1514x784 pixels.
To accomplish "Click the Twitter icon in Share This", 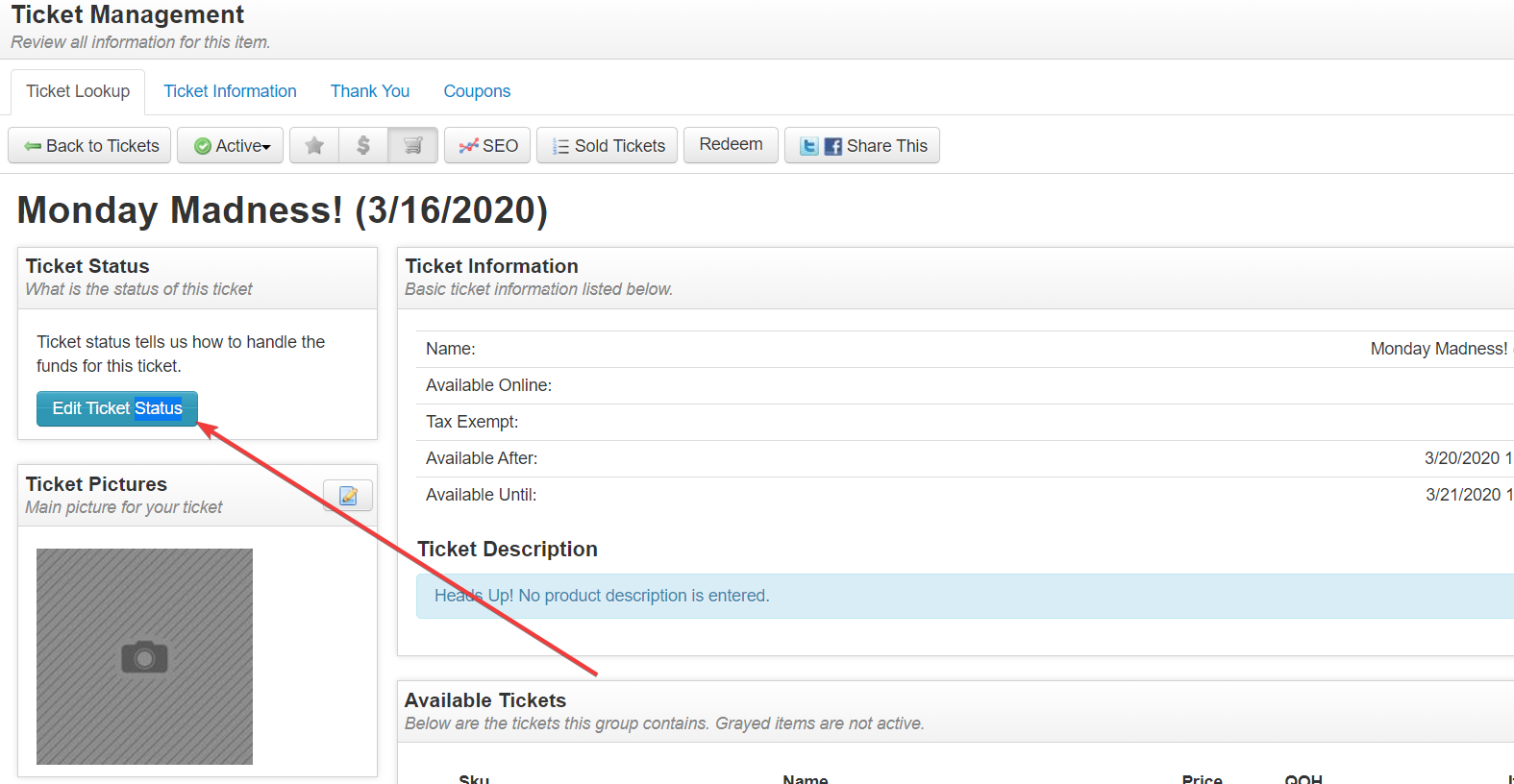I will click(x=809, y=146).
